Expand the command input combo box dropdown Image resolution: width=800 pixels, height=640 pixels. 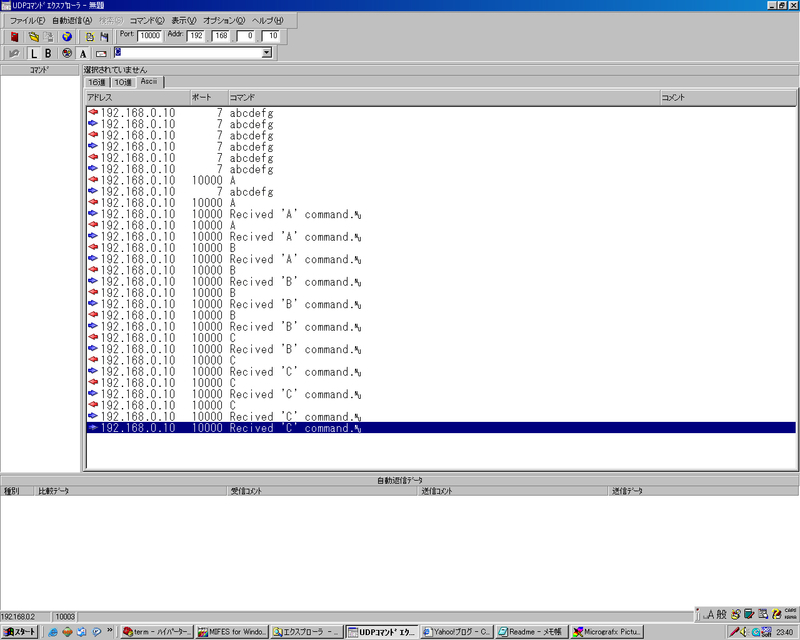[x=266, y=53]
